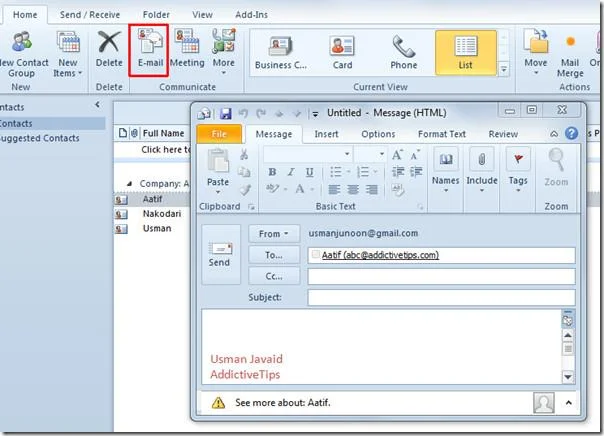
Task: Open Tags flag dropdown
Action: [x=518, y=170]
